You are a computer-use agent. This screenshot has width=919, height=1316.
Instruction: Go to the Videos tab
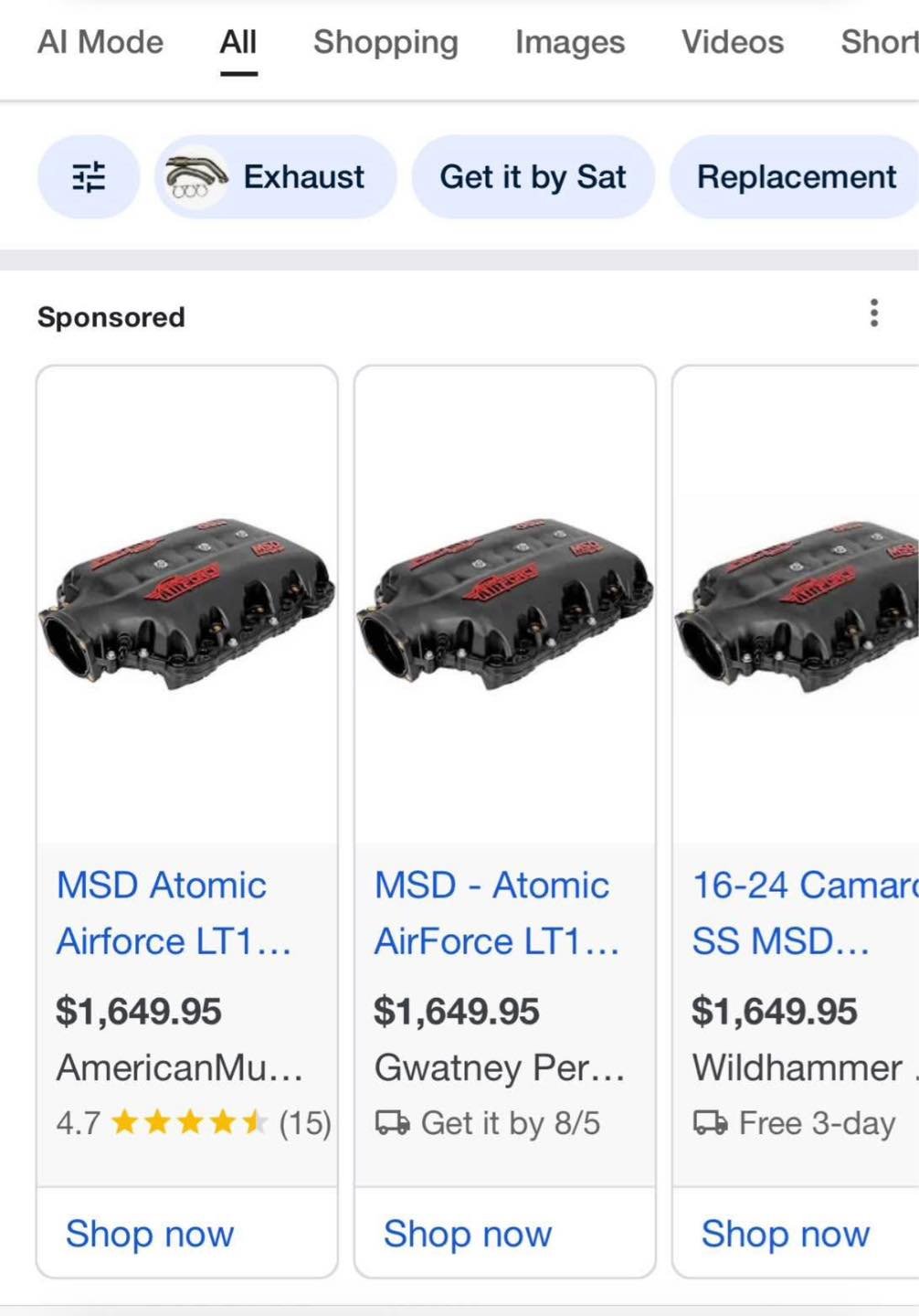coord(733,42)
